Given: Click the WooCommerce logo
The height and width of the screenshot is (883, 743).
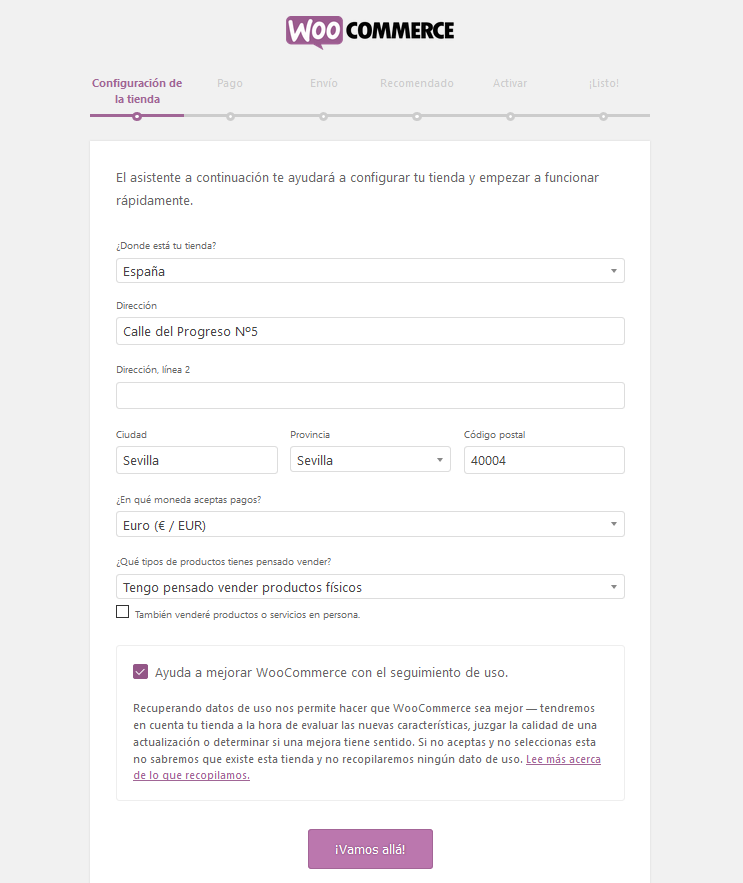Looking at the screenshot, I should 370,30.
